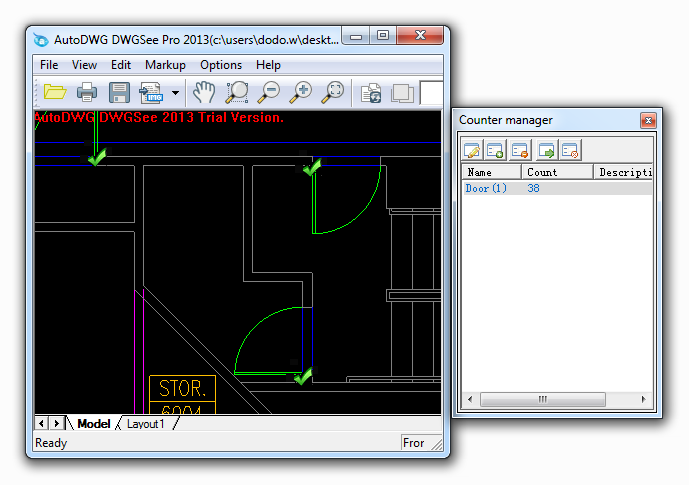Viewport: 689px width, 485px height.
Task: Open a drawing with the folder icon
Action: (55, 92)
